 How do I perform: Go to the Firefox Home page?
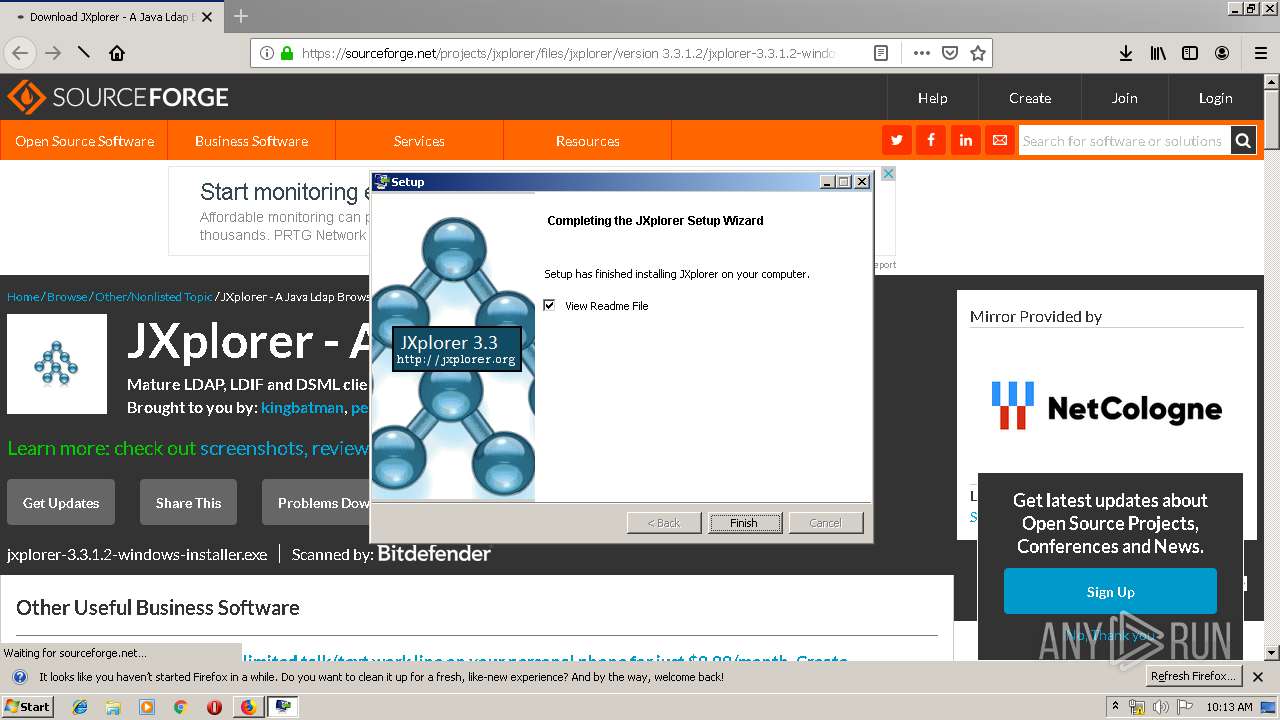[117, 53]
